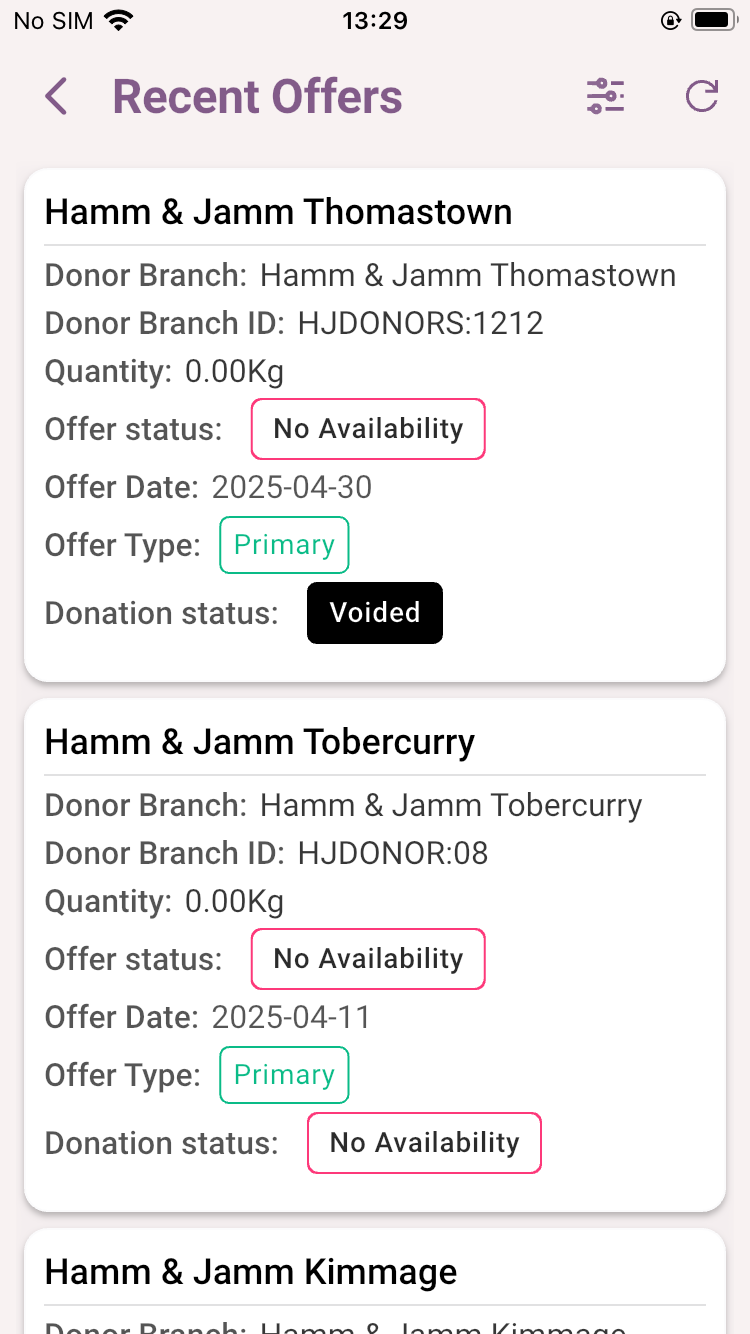Tap Thomastown's No Availability offer status badge

pos(368,429)
